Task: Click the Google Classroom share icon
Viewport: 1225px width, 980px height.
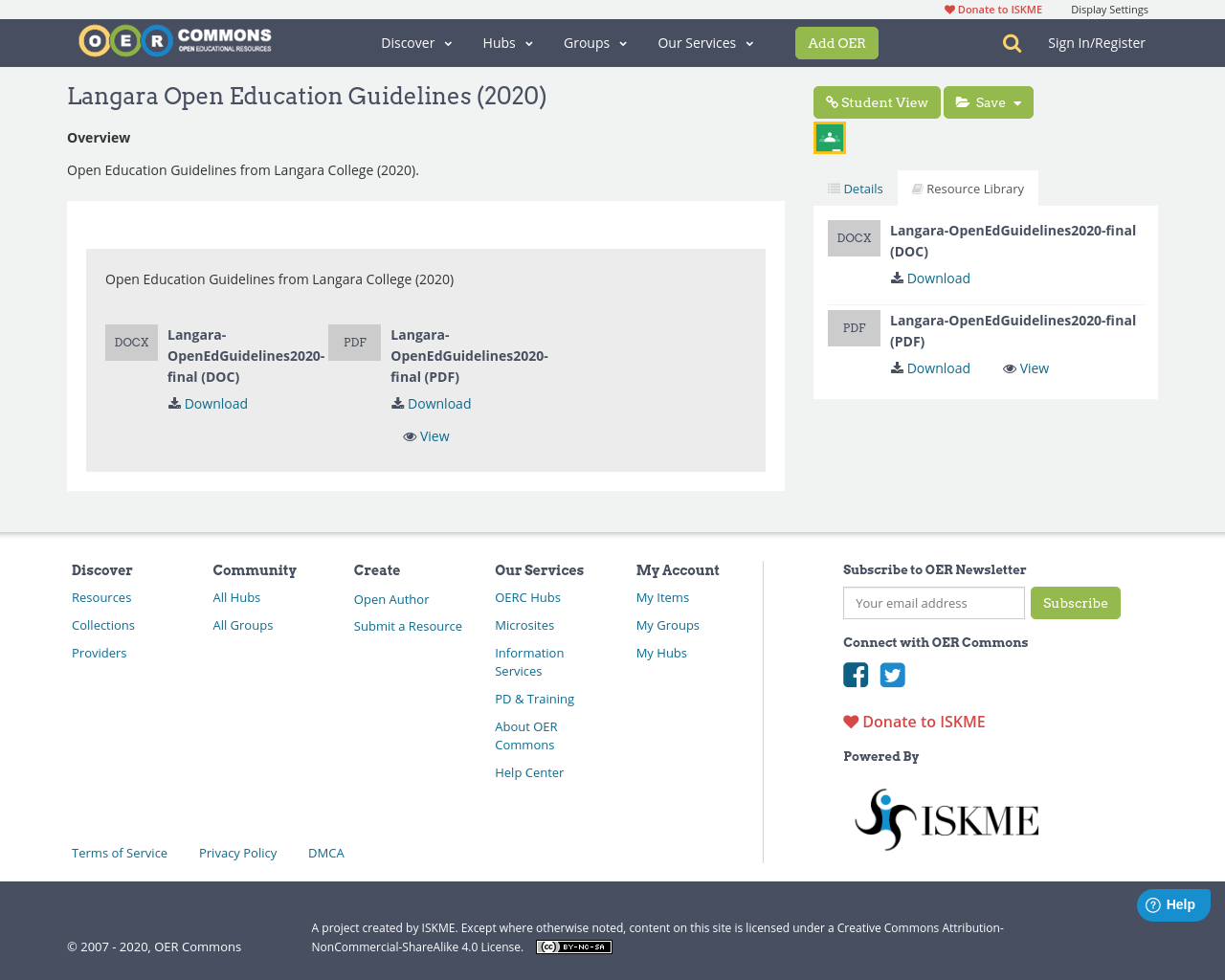Action: (830, 138)
